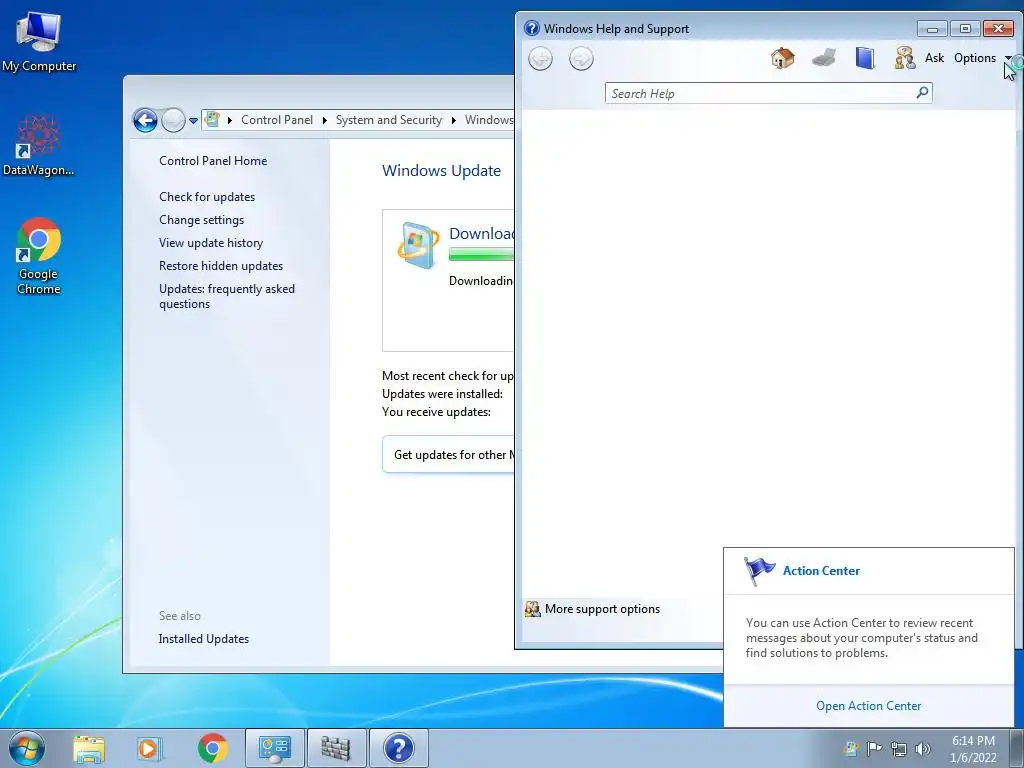This screenshot has width=1024, height=768.
Task: Click the Forward arrow in Help and Support
Action: pos(581,59)
